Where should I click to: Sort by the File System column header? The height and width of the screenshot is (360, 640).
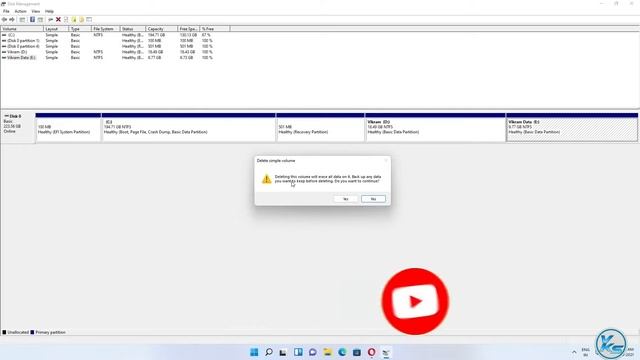[106, 29]
